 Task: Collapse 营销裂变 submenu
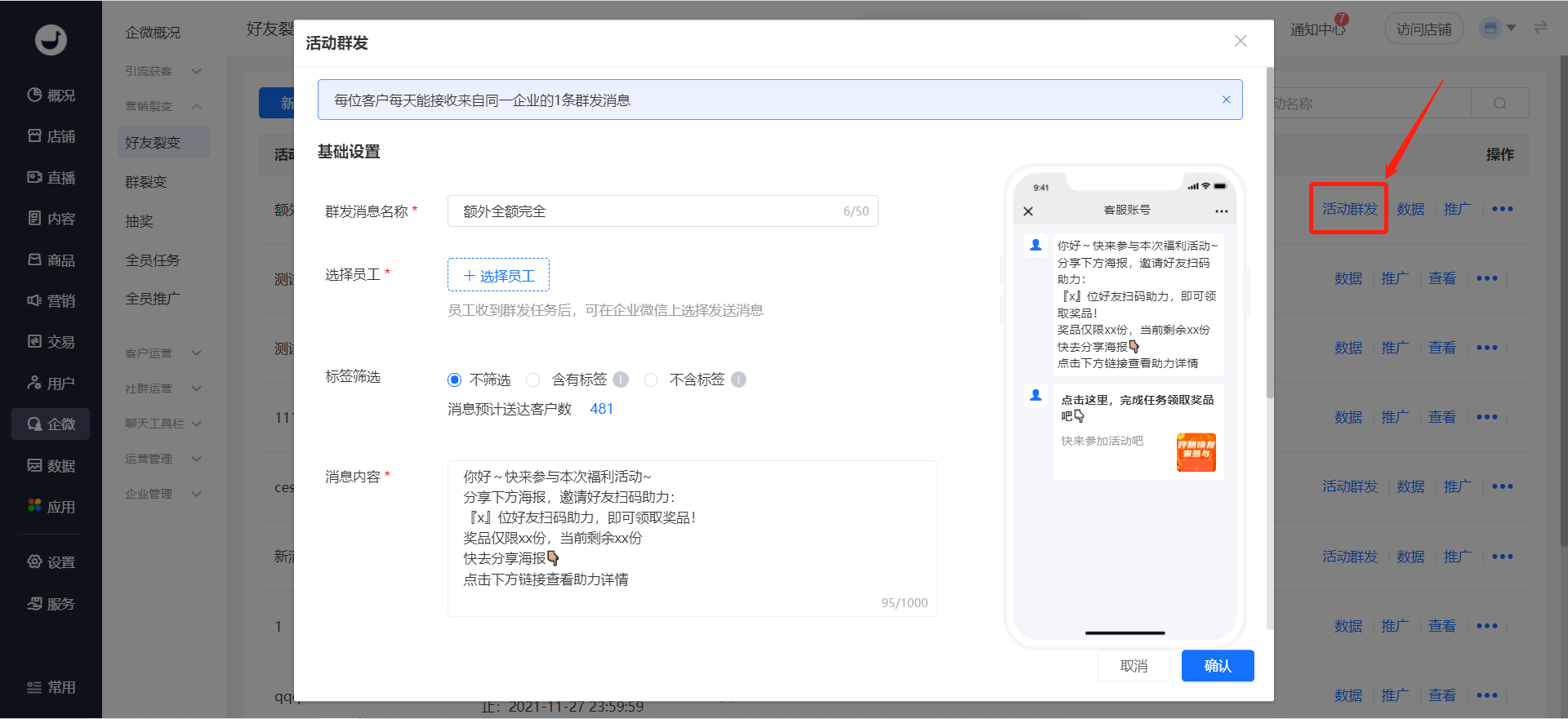click(x=163, y=106)
